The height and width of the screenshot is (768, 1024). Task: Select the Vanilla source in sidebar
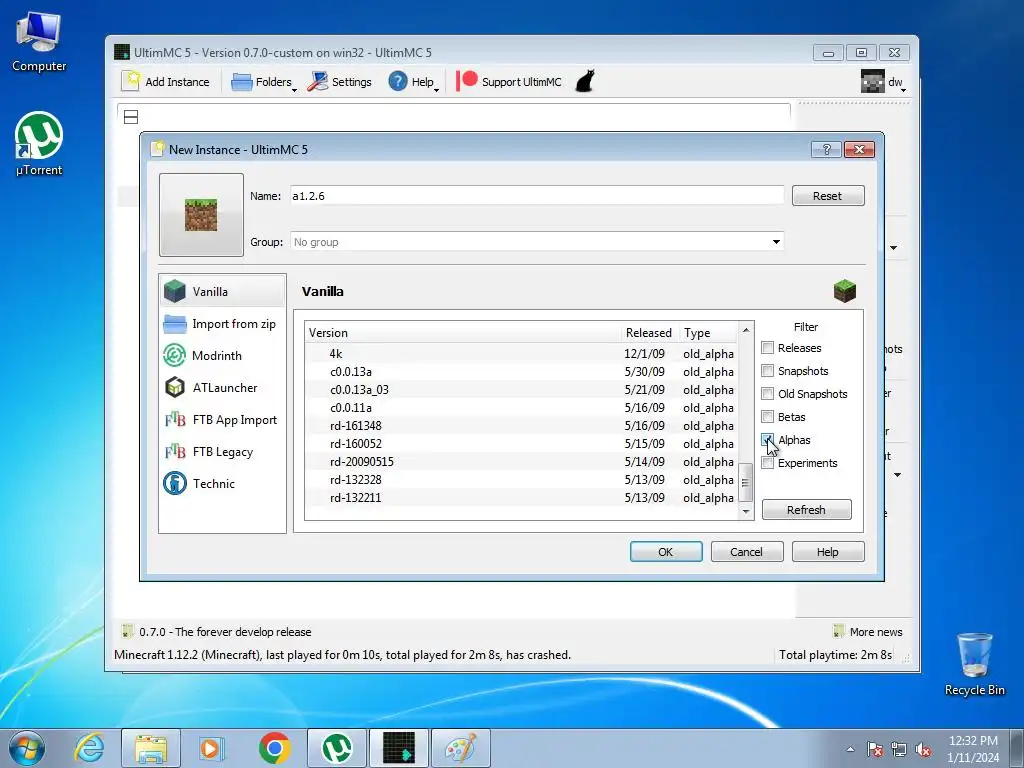tap(223, 291)
